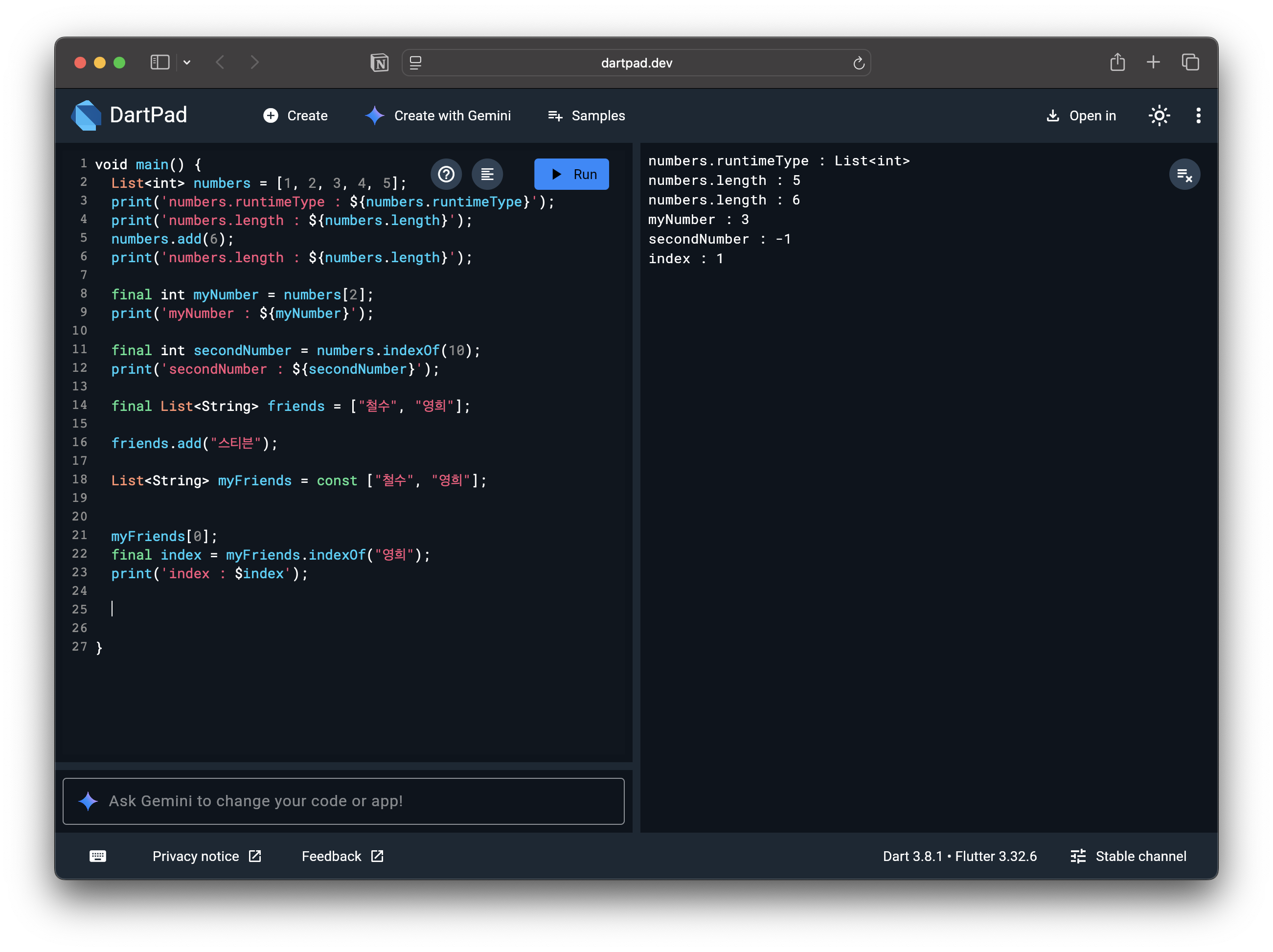The image size is (1273, 952).
Task: Open the Stable channel selector
Action: pyautogui.click(x=1128, y=856)
